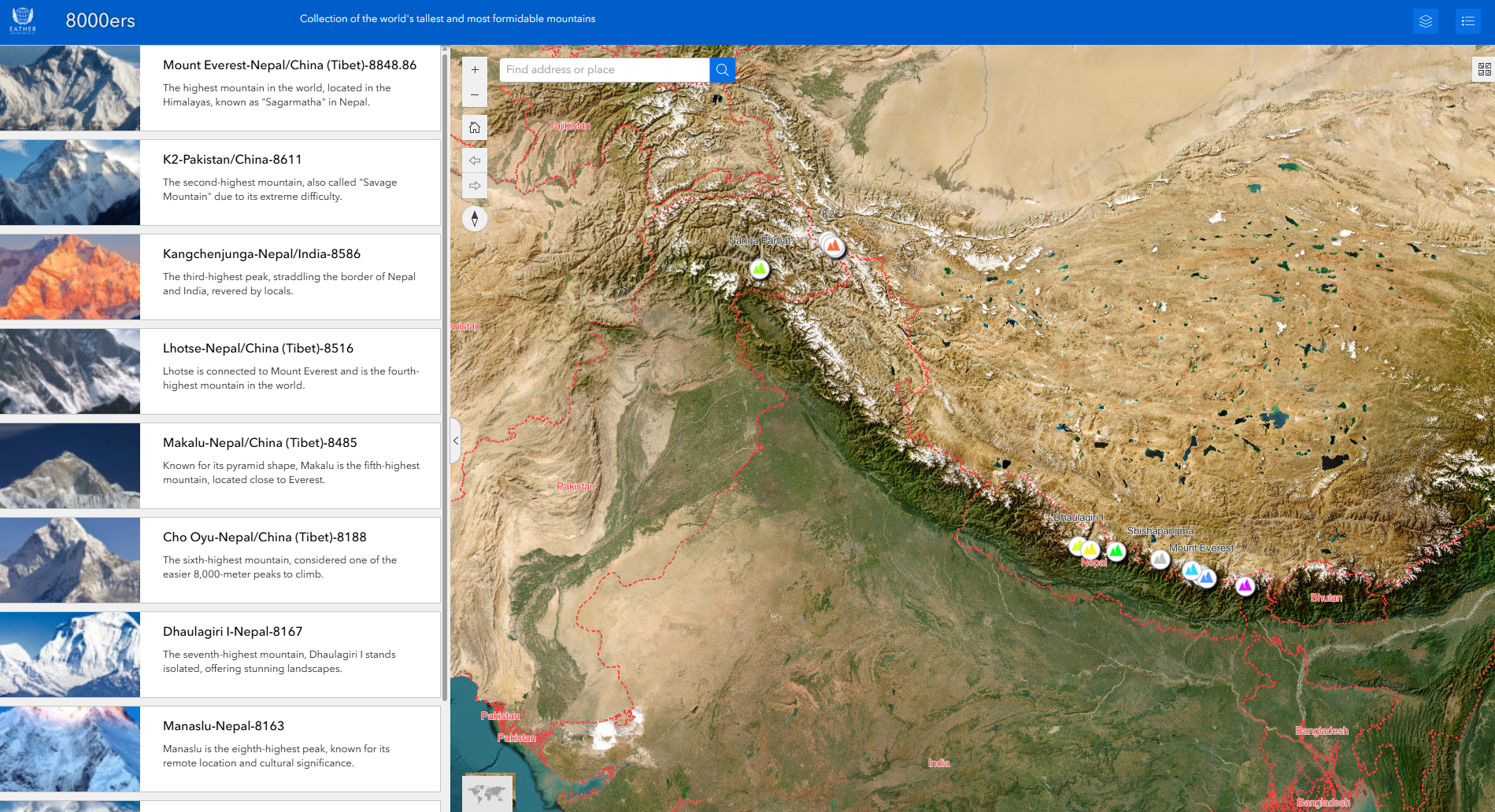The height and width of the screenshot is (812, 1495).
Task: Zoom out on the map
Action: pos(475,95)
